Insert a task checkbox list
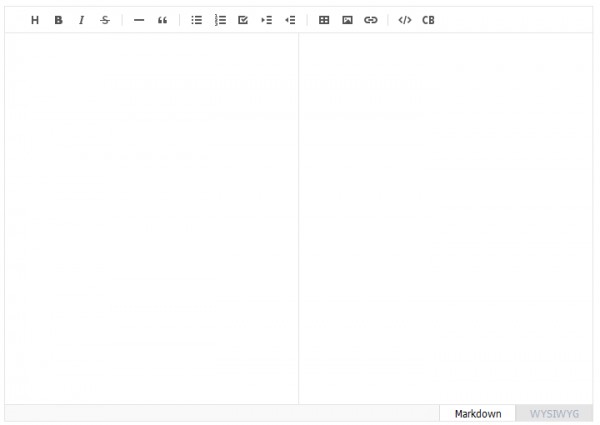600x425 pixels. pos(243,20)
